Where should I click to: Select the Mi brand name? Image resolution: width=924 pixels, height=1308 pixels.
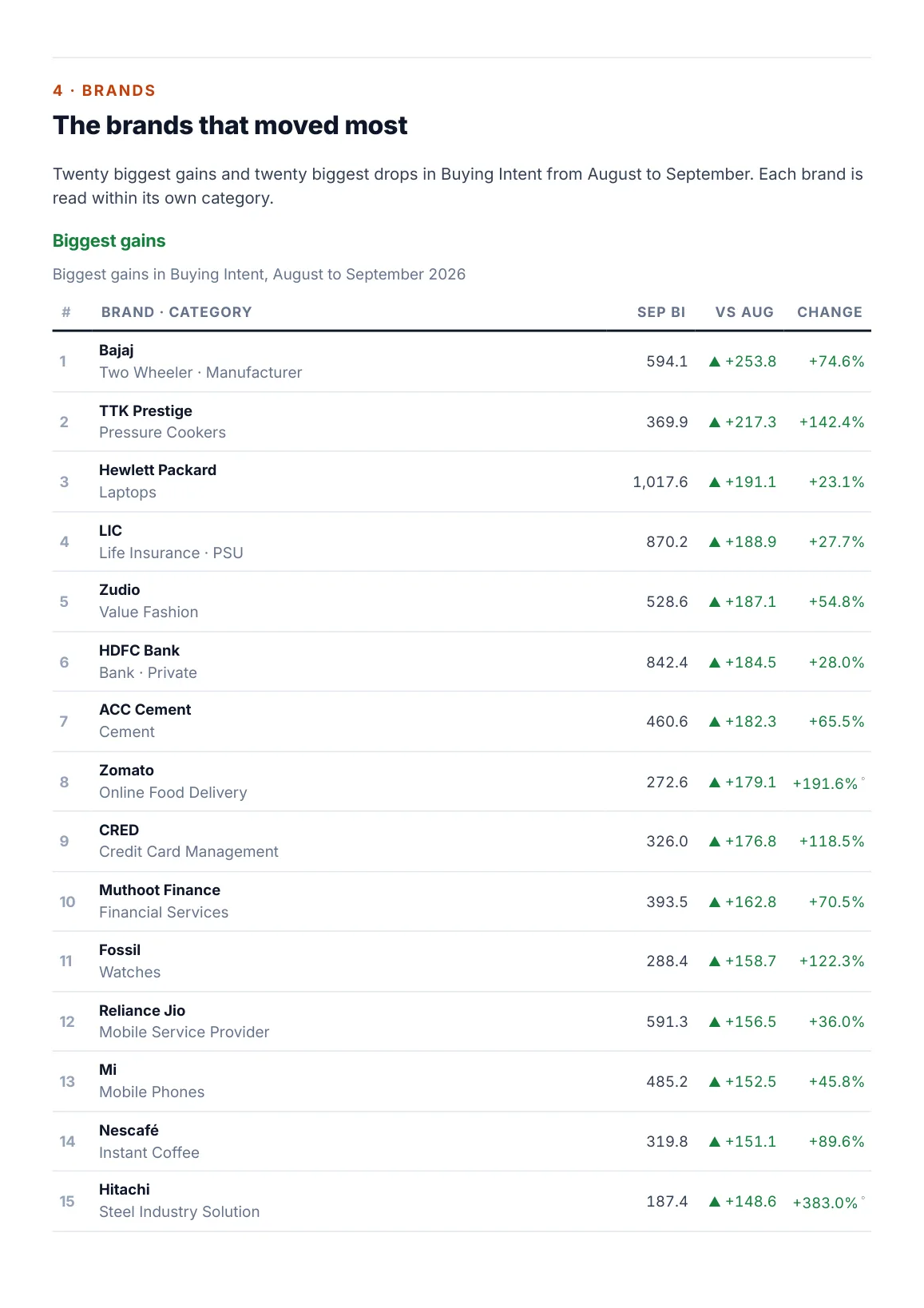[x=108, y=1070]
